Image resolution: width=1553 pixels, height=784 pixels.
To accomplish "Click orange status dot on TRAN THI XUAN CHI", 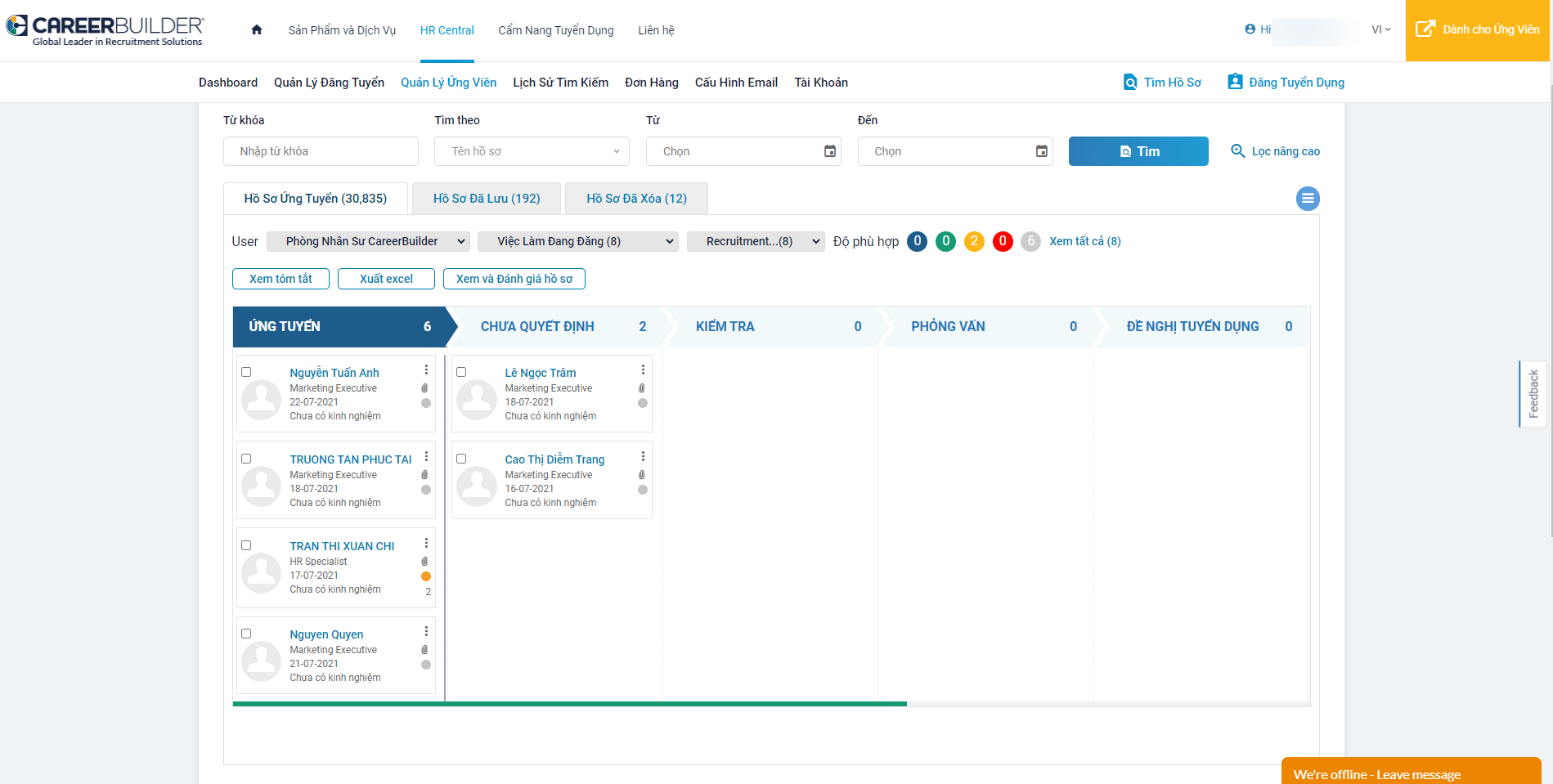I will click(426, 576).
